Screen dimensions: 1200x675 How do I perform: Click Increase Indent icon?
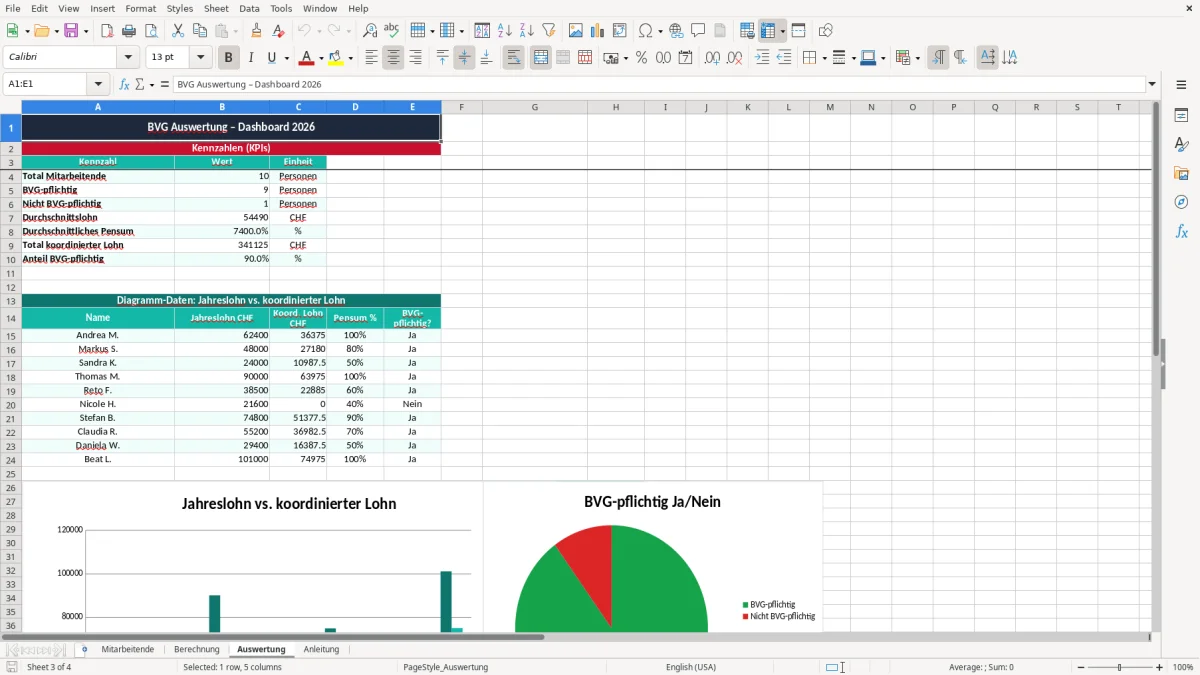coord(762,58)
